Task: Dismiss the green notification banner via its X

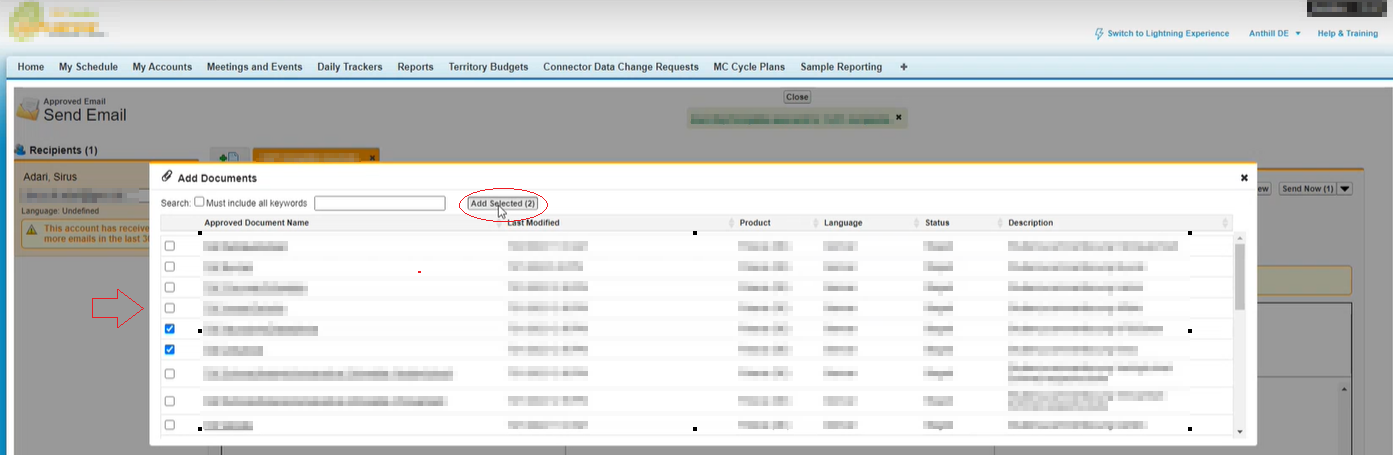Action: point(898,117)
